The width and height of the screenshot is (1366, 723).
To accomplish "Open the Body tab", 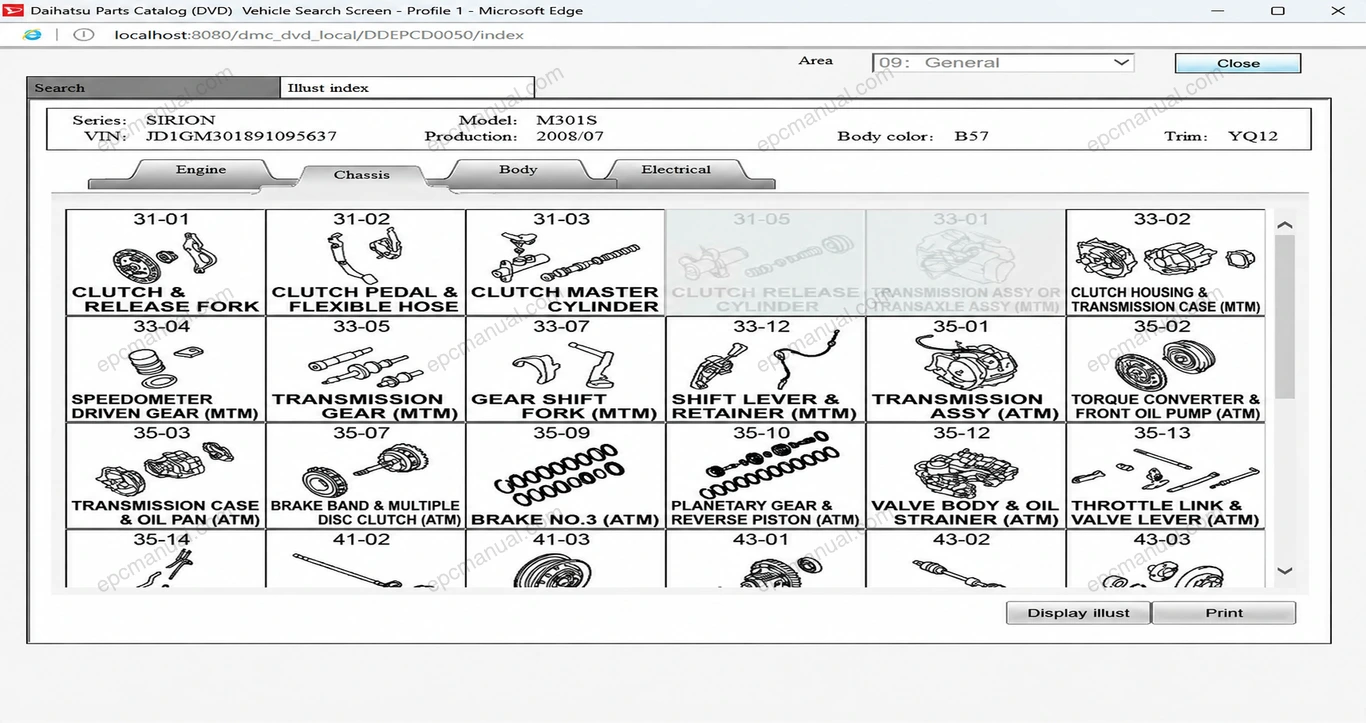I will click(518, 171).
